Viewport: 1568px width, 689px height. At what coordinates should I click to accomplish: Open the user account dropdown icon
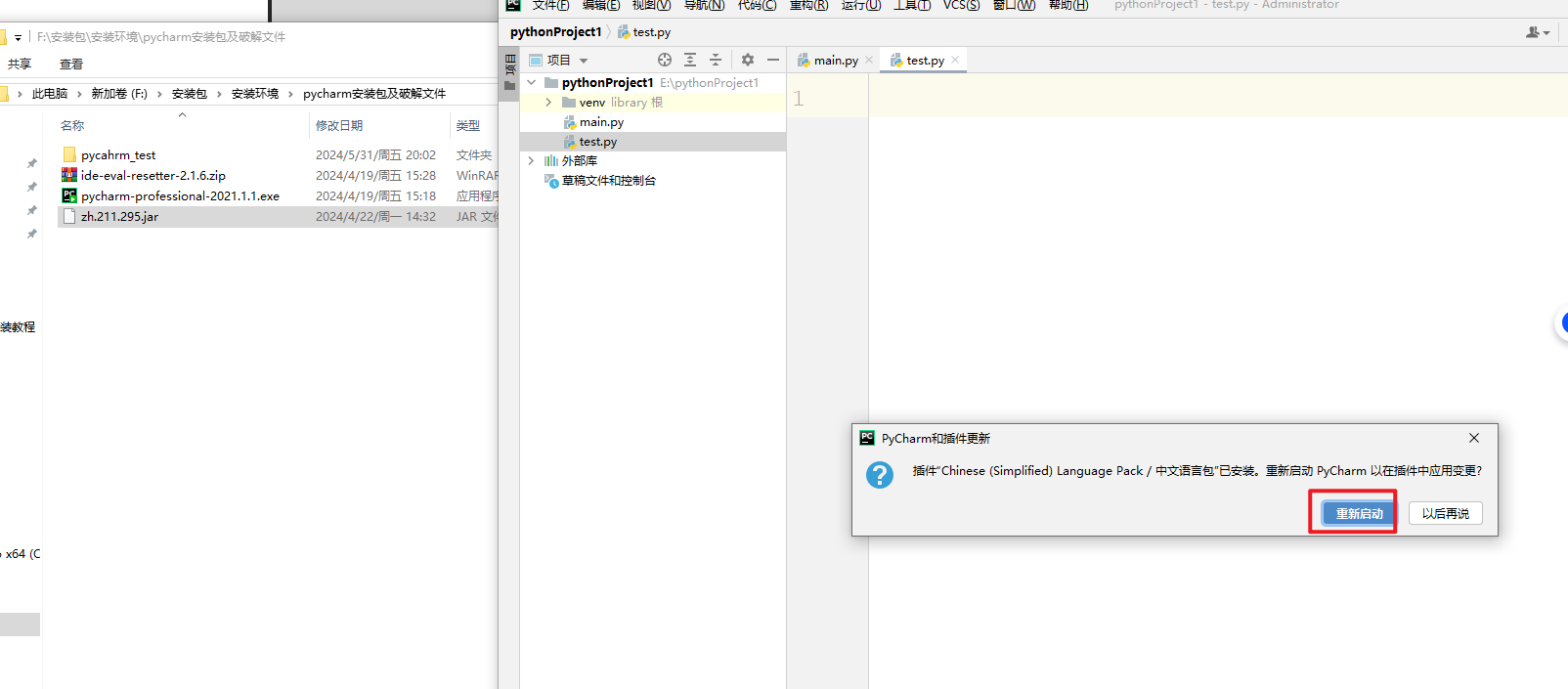[x=1538, y=32]
